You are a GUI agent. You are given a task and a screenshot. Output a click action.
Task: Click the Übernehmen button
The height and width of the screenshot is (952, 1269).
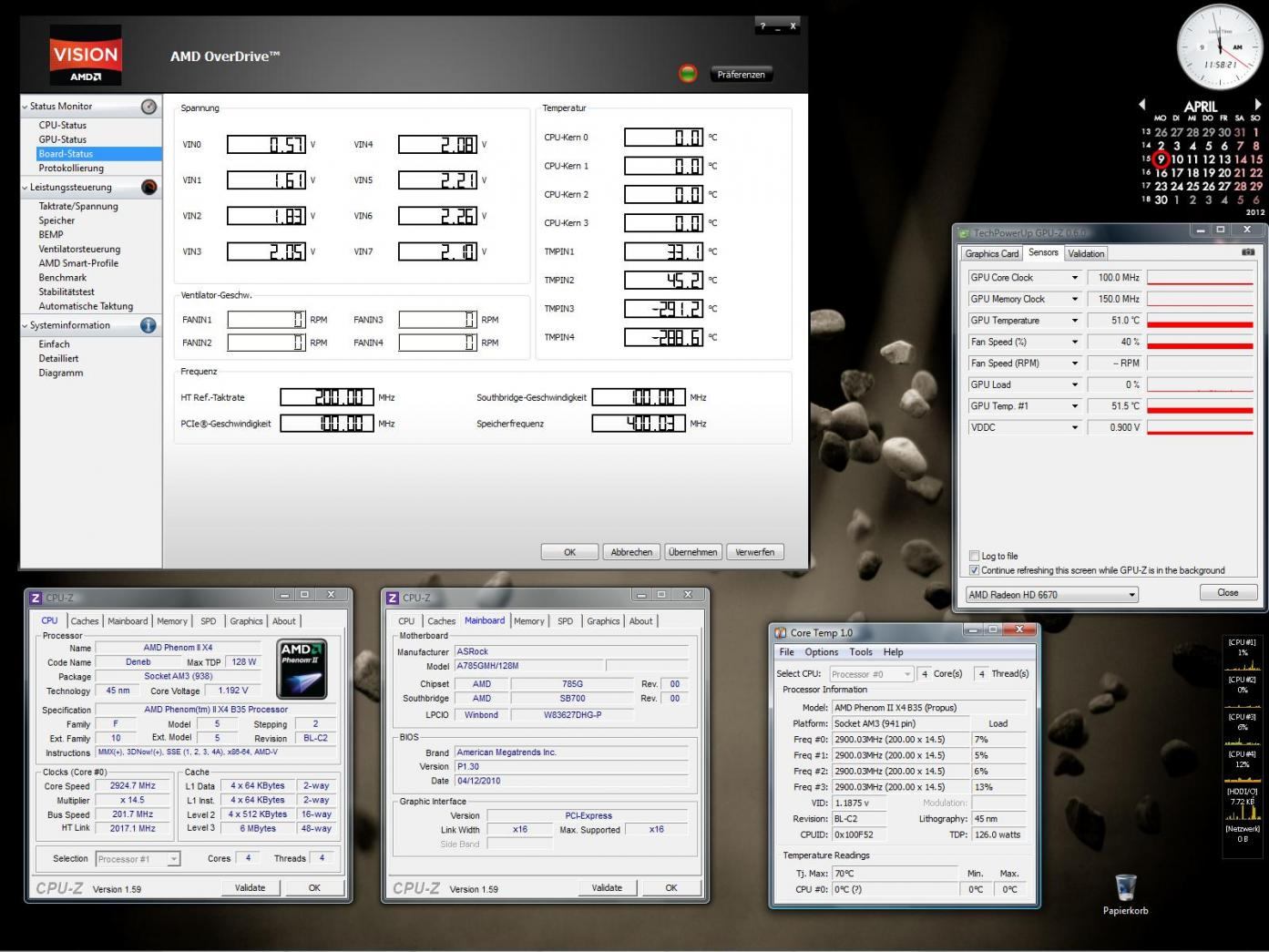click(x=692, y=552)
